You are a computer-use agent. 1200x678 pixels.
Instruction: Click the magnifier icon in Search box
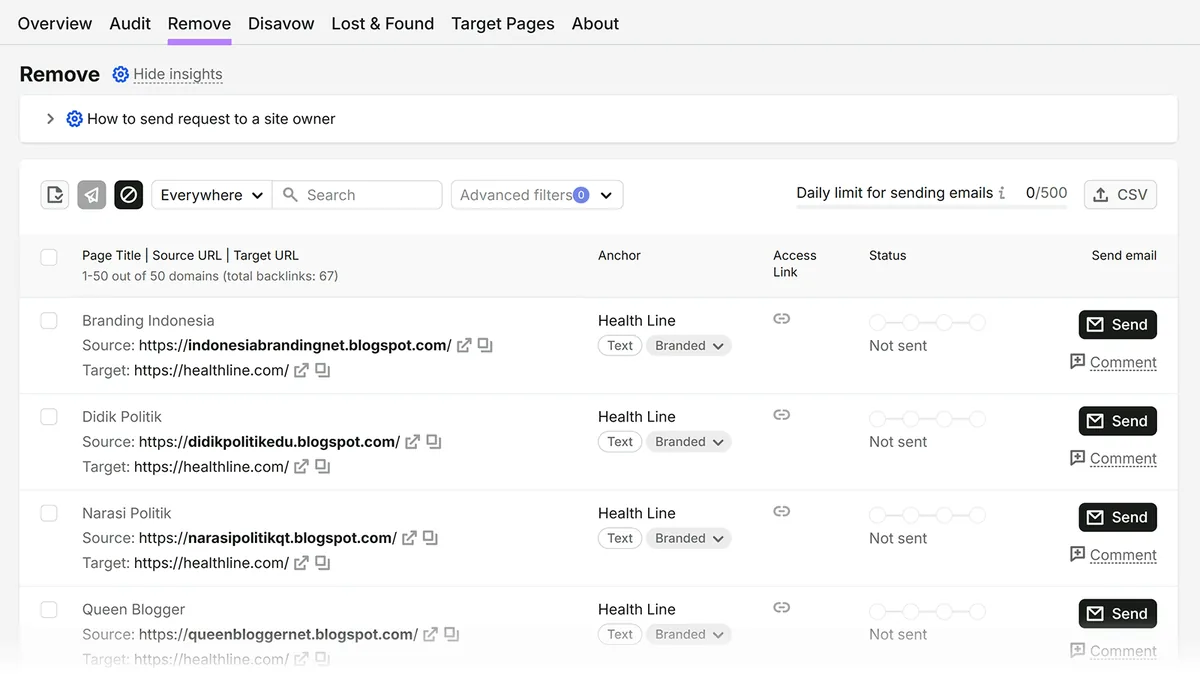point(291,195)
